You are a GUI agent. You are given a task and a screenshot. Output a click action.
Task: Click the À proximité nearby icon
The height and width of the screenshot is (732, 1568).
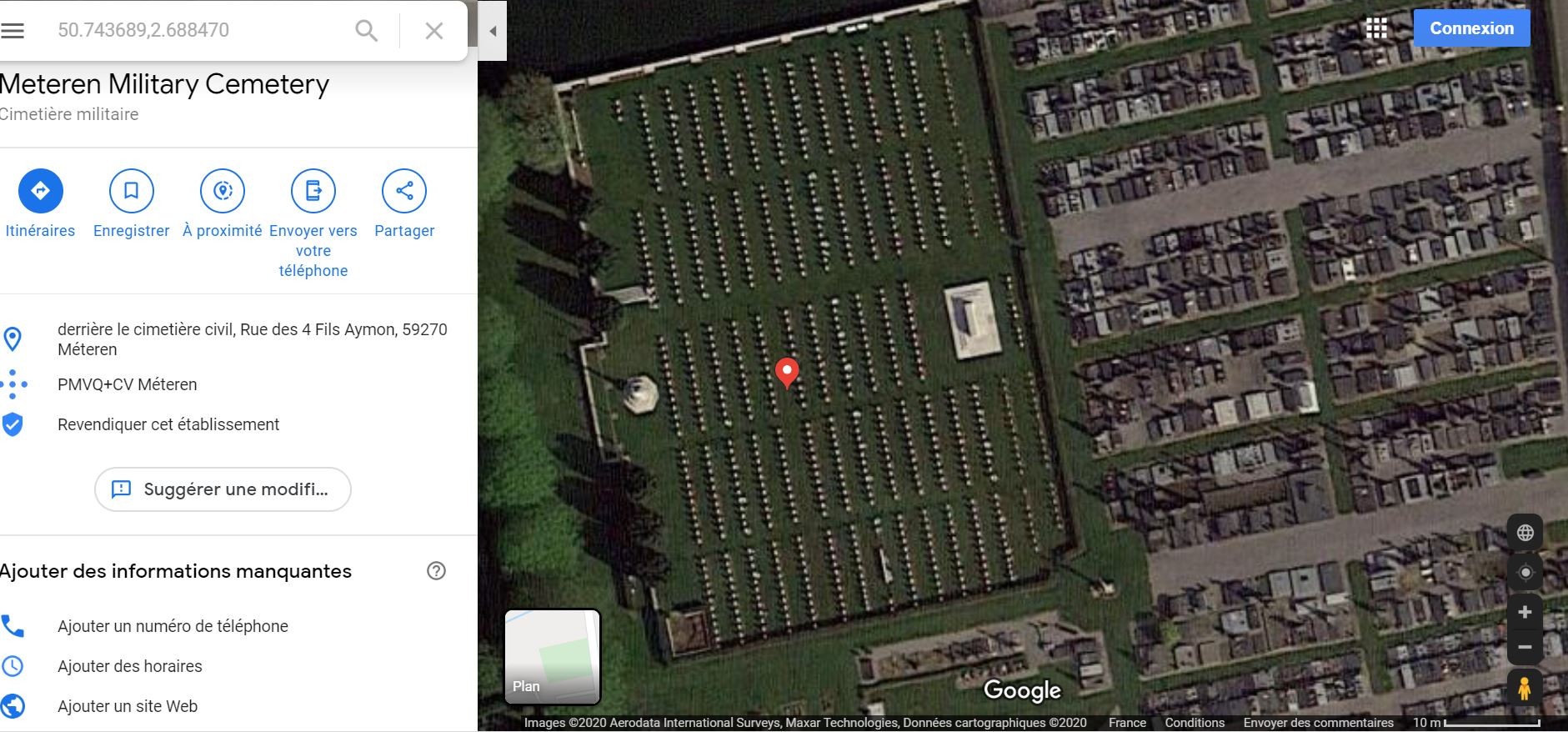[223, 191]
